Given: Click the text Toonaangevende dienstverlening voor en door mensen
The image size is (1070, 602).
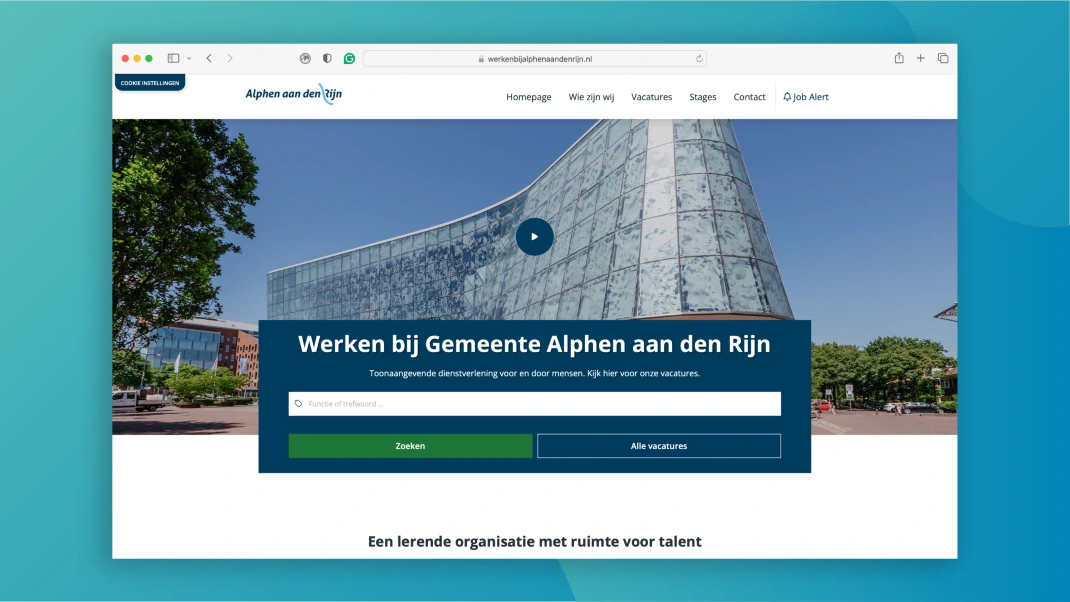Looking at the screenshot, I should pos(476,373).
